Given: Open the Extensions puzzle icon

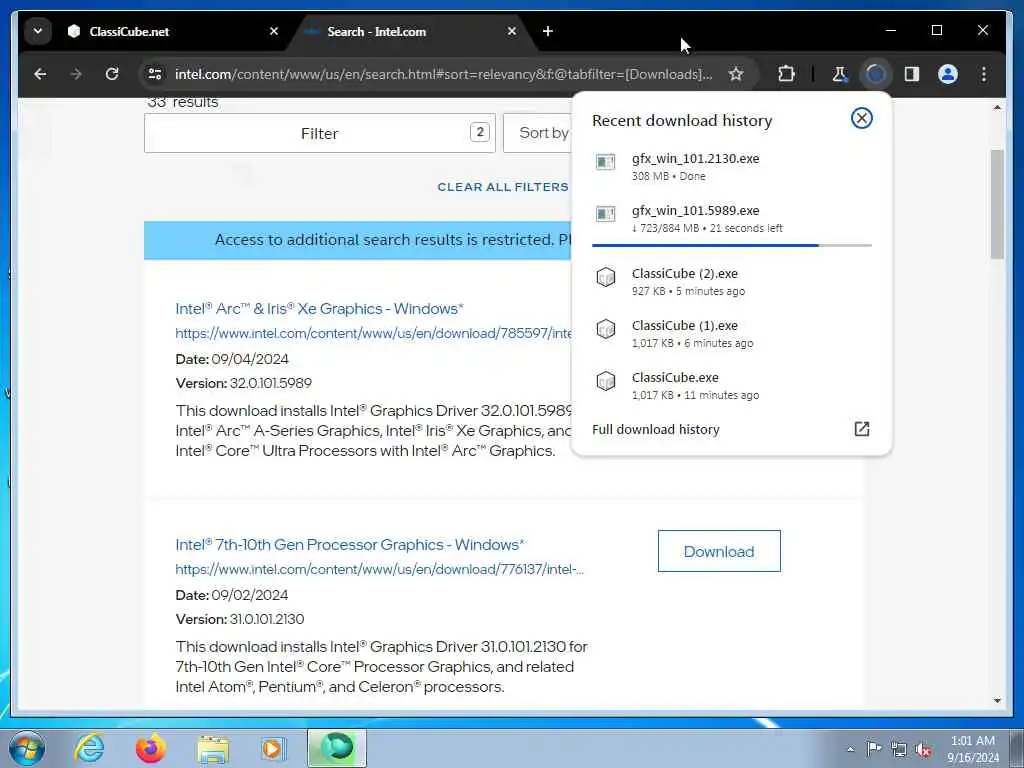Looking at the screenshot, I should click(786, 74).
